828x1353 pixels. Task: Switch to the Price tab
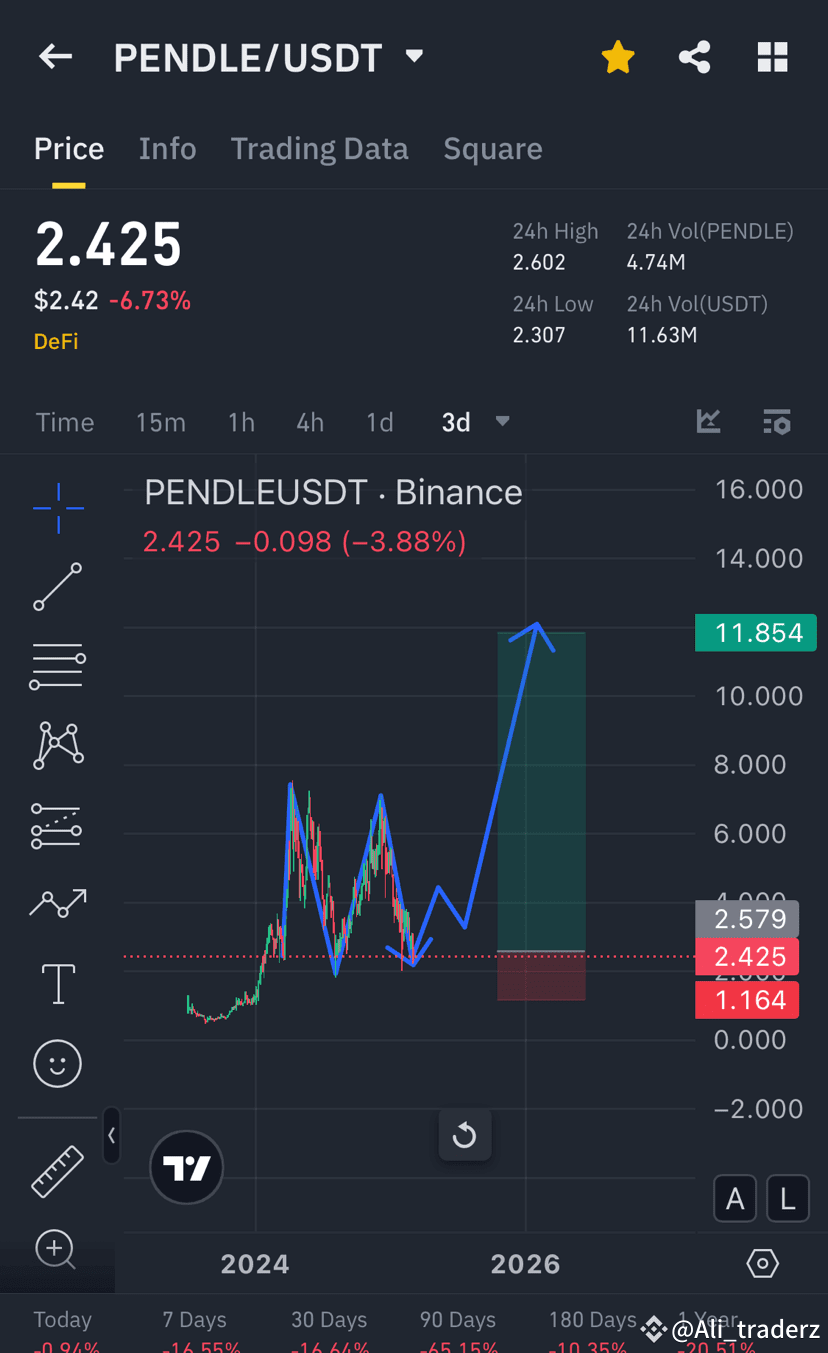pos(69,149)
